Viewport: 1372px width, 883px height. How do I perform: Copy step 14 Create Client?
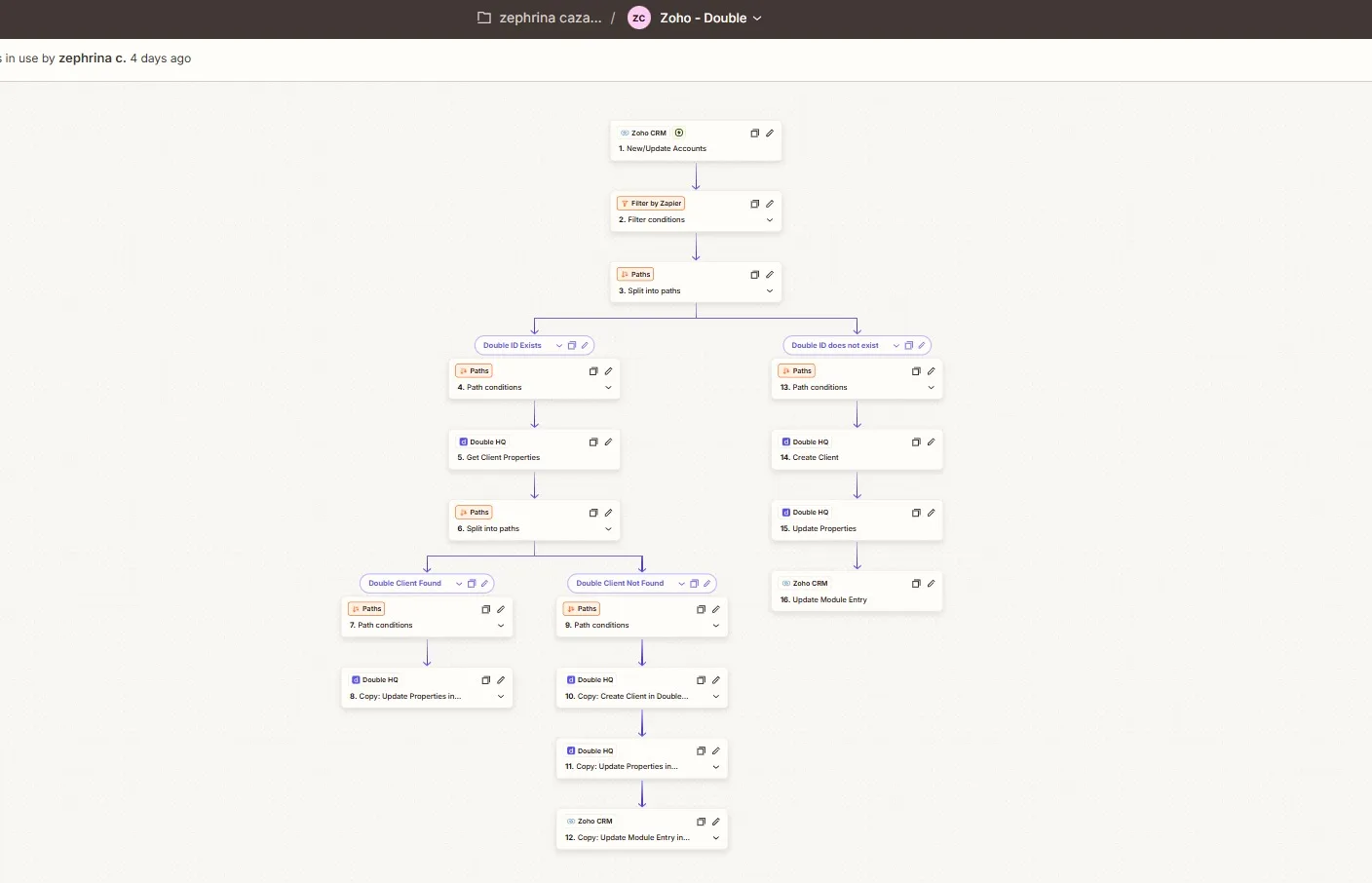click(x=916, y=442)
